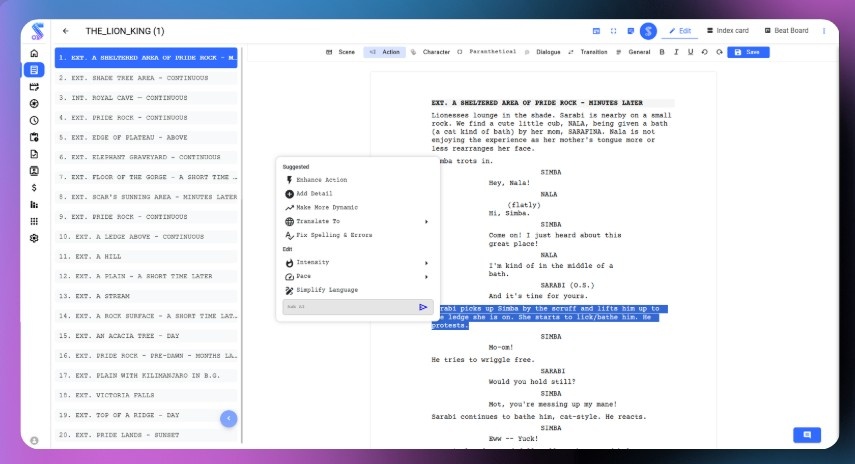The height and width of the screenshot is (464, 855).
Task: Toggle bold formatting
Action: (x=662, y=52)
